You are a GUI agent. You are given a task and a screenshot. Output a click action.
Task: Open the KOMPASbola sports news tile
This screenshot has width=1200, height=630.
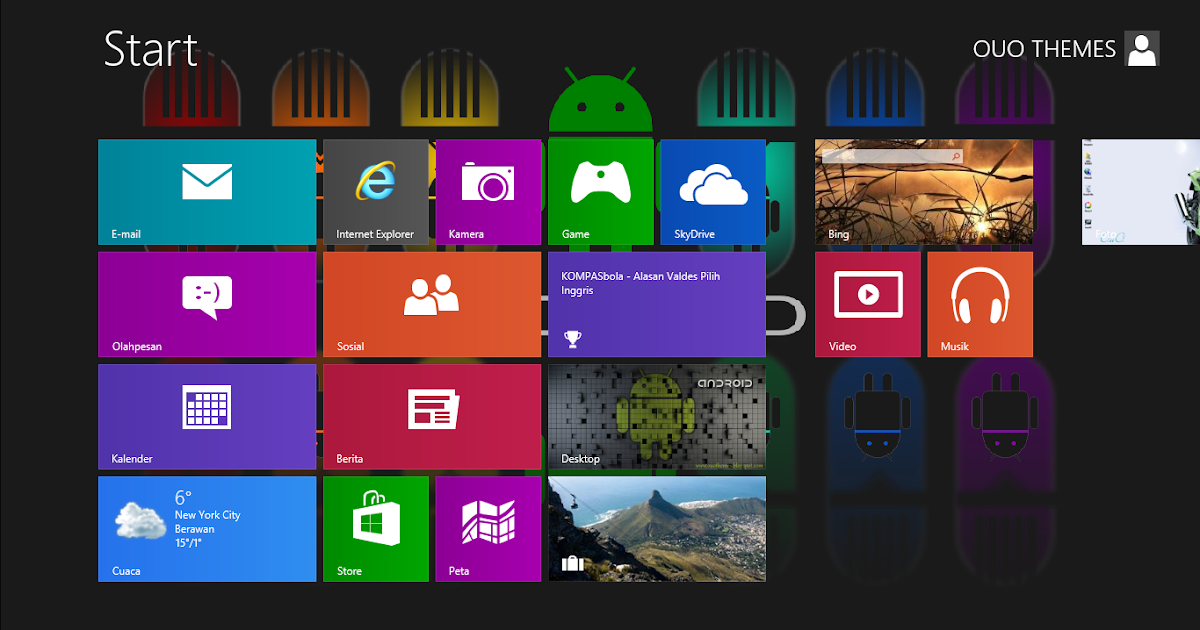(657, 304)
